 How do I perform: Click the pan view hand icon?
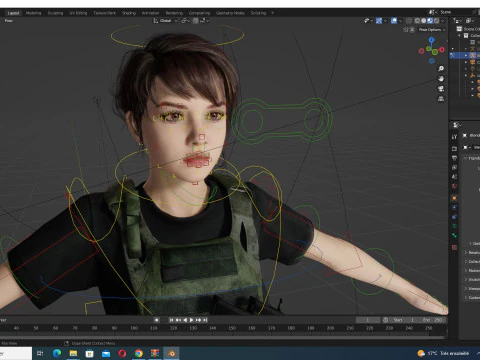point(441,79)
